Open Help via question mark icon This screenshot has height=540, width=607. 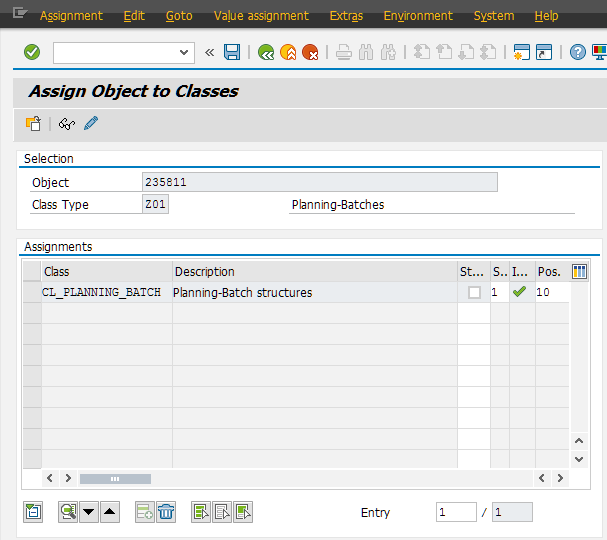click(x=578, y=52)
